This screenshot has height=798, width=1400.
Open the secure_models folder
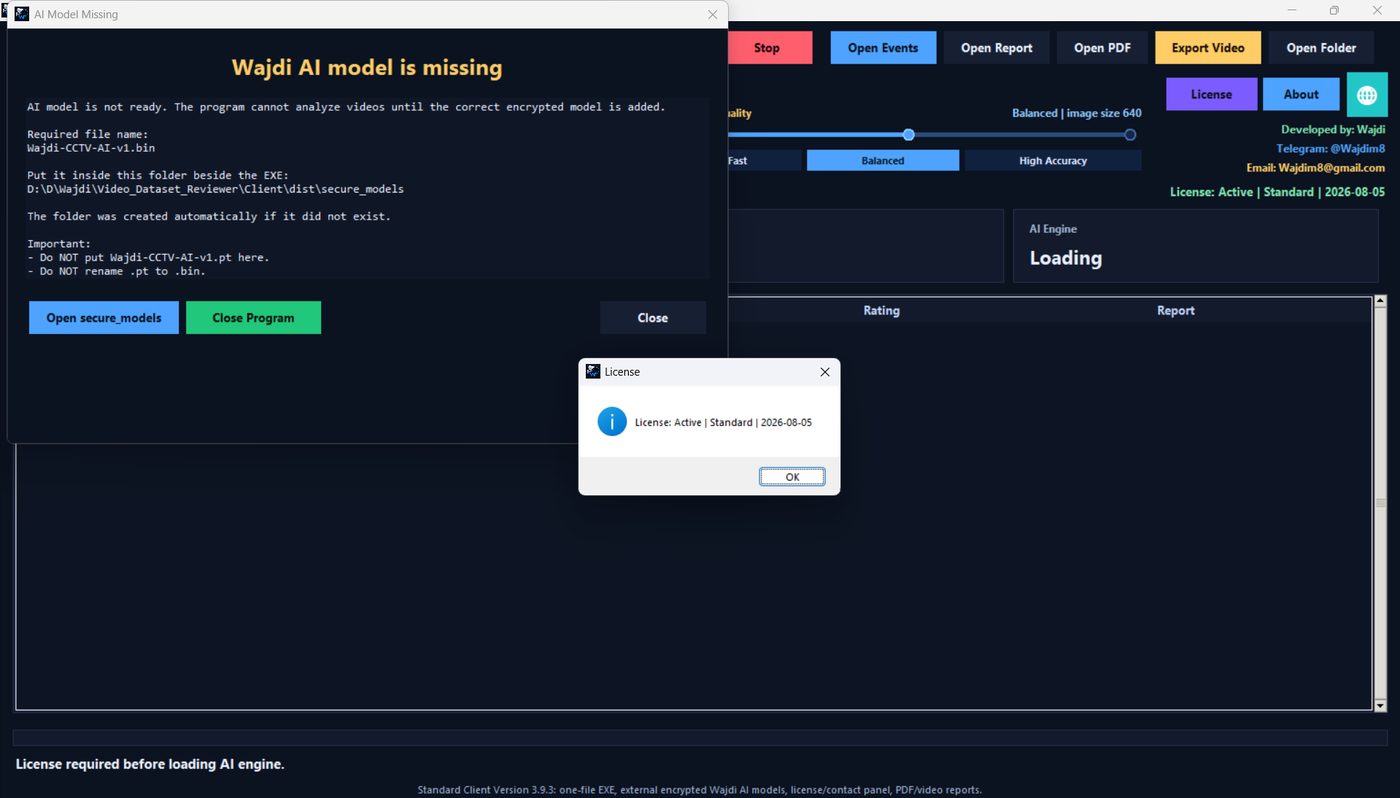click(x=104, y=318)
